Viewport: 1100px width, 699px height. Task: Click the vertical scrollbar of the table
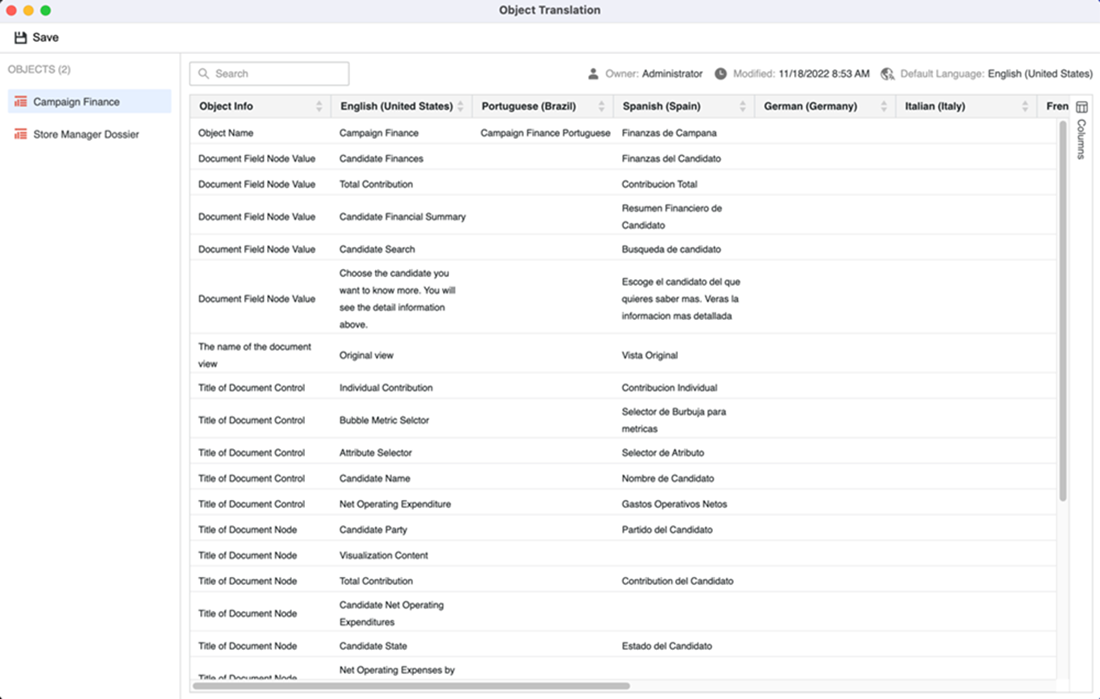tap(1062, 310)
